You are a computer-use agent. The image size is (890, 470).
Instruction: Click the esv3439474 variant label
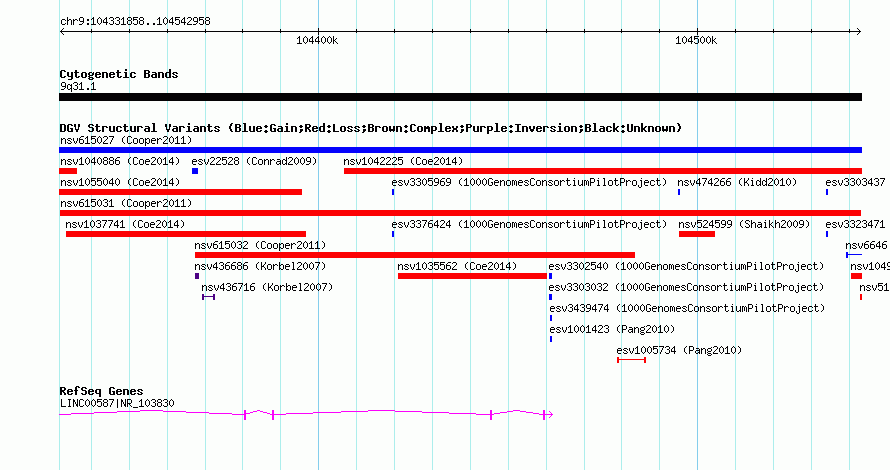point(687,308)
